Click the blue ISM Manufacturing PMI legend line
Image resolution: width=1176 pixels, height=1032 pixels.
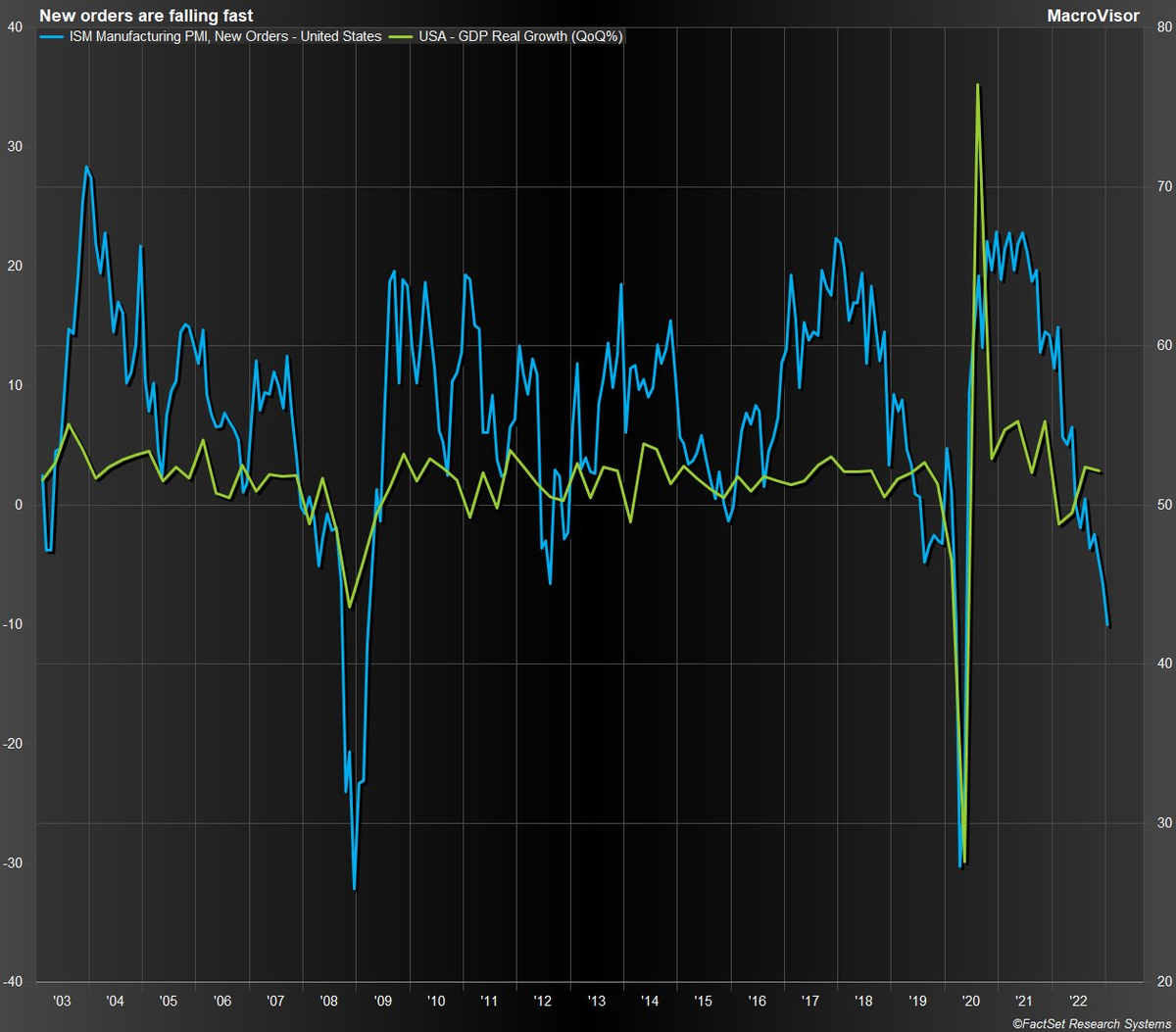53,37
